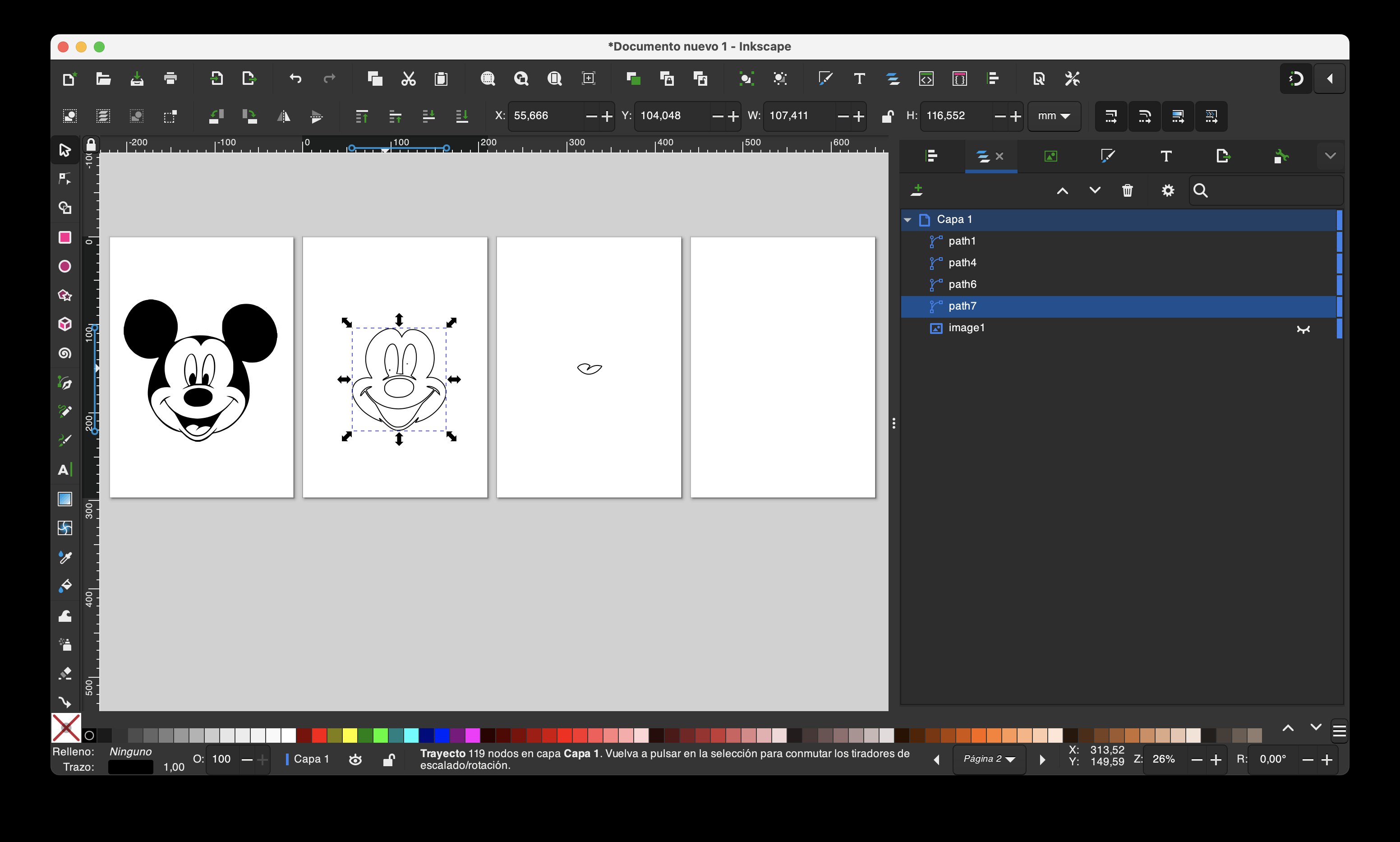Select the Gradient tool
Screen dimensions: 1400x842
(x=64, y=499)
